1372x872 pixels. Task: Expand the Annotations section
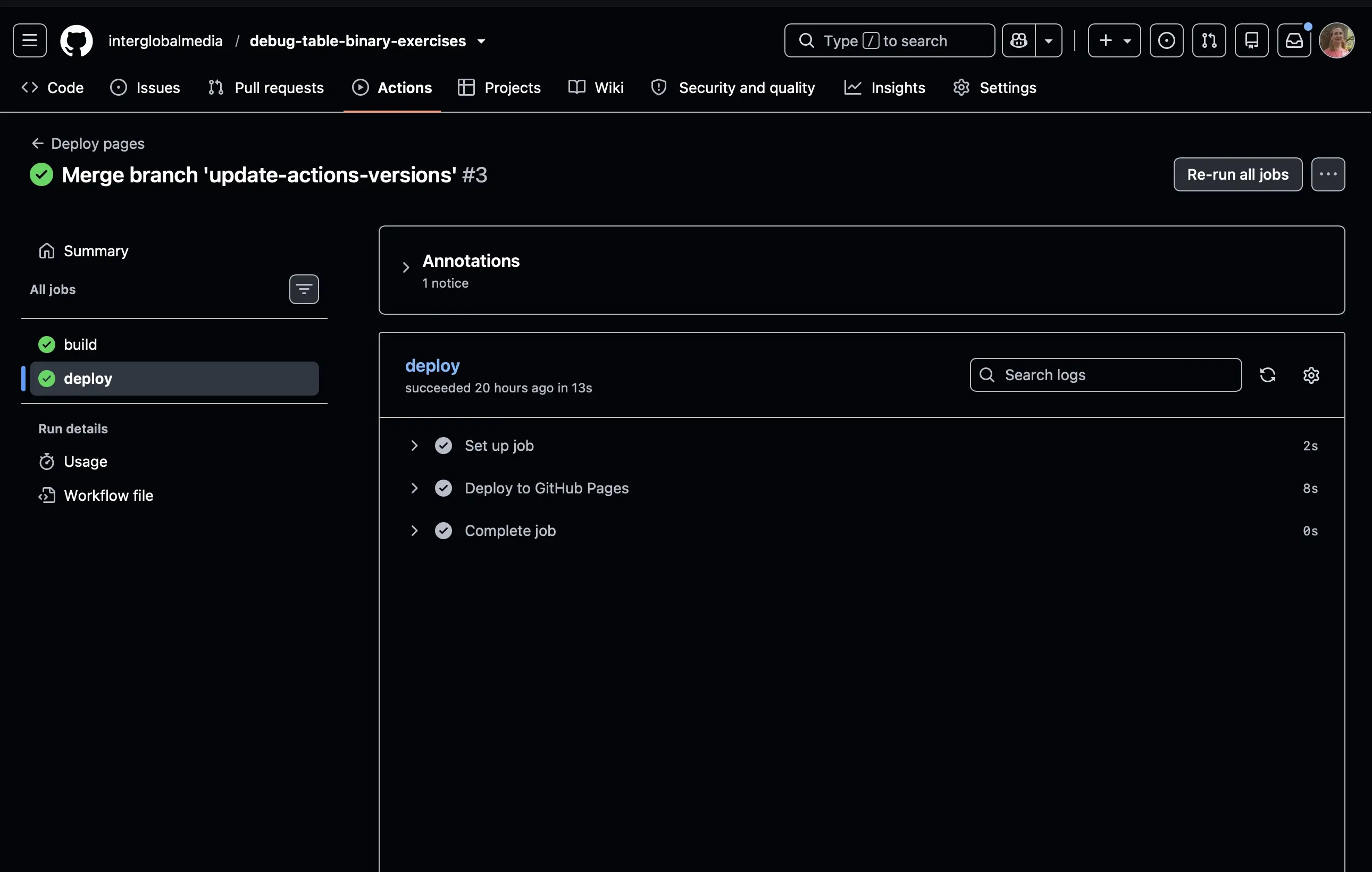pos(405,267)
